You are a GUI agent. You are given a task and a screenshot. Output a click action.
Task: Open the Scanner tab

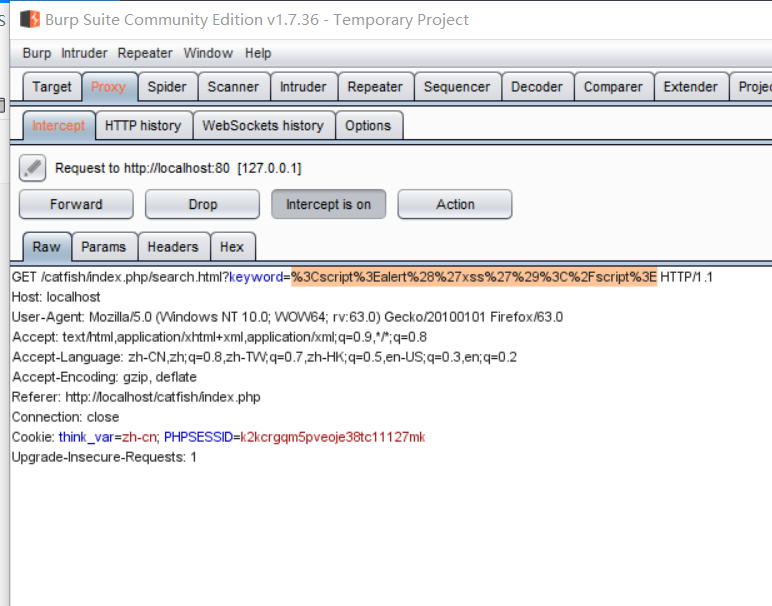coord(233,87)
